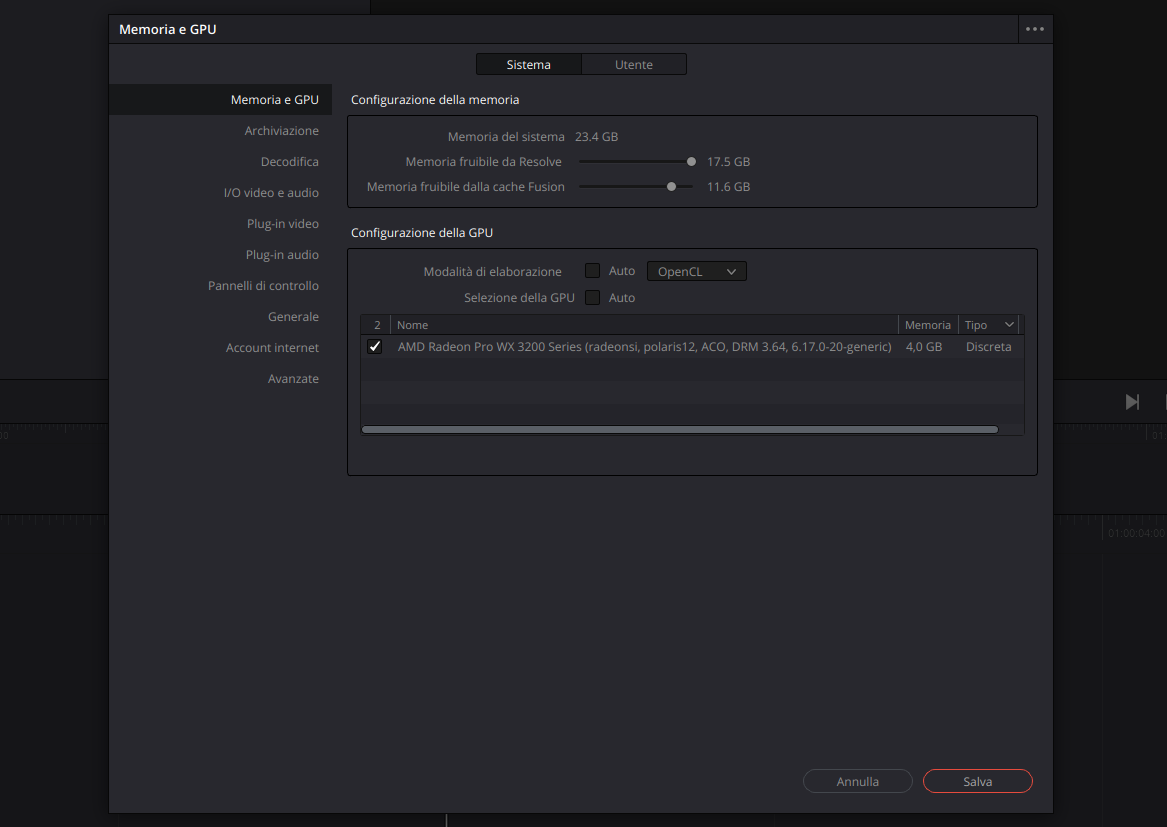Click the Discreta type cell
The width and height of the screenshot is (1167, 827).
(988, 346)
